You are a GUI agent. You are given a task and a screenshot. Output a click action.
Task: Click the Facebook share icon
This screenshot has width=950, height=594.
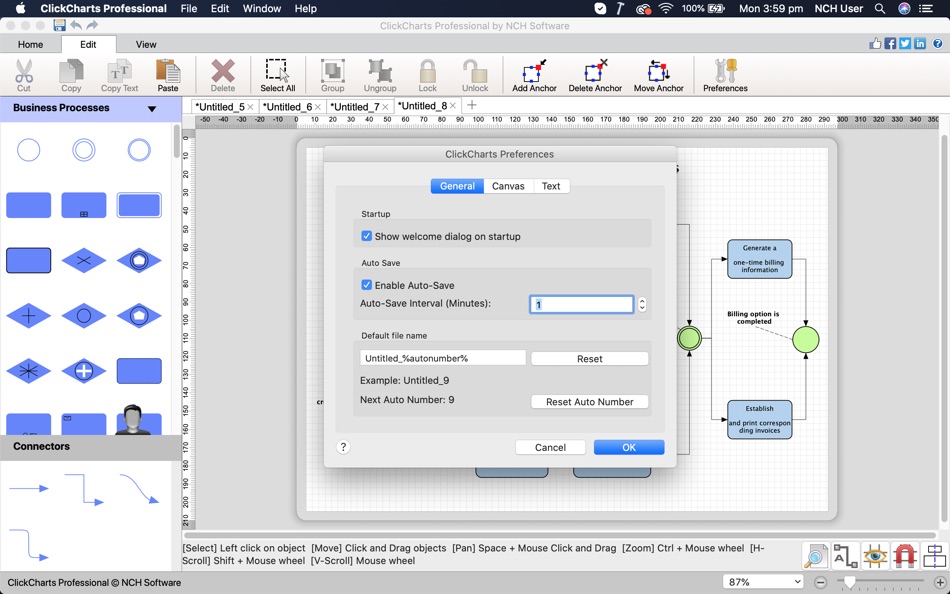[x=890, y=43]
